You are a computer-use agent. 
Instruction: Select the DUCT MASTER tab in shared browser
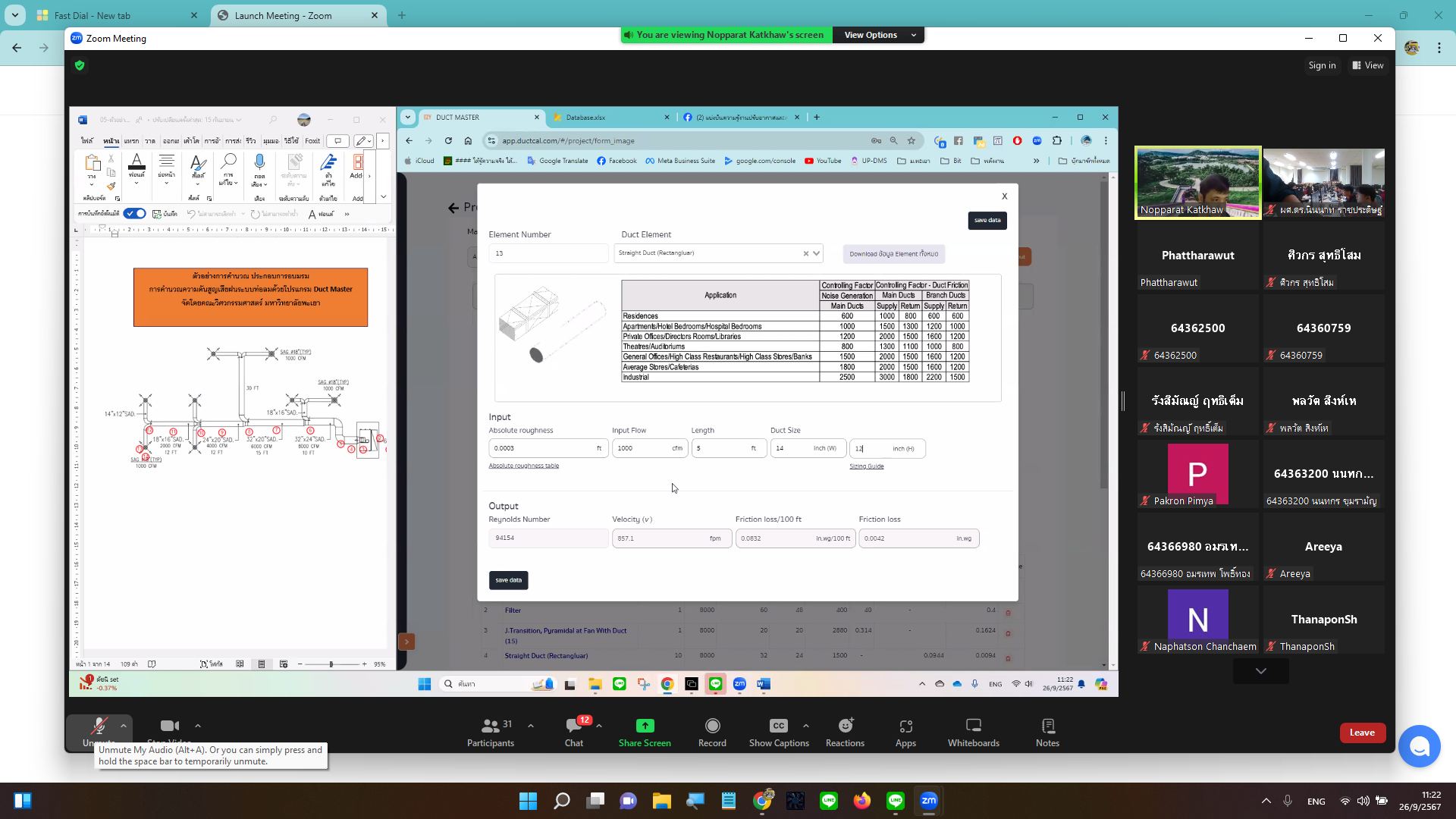481,118
